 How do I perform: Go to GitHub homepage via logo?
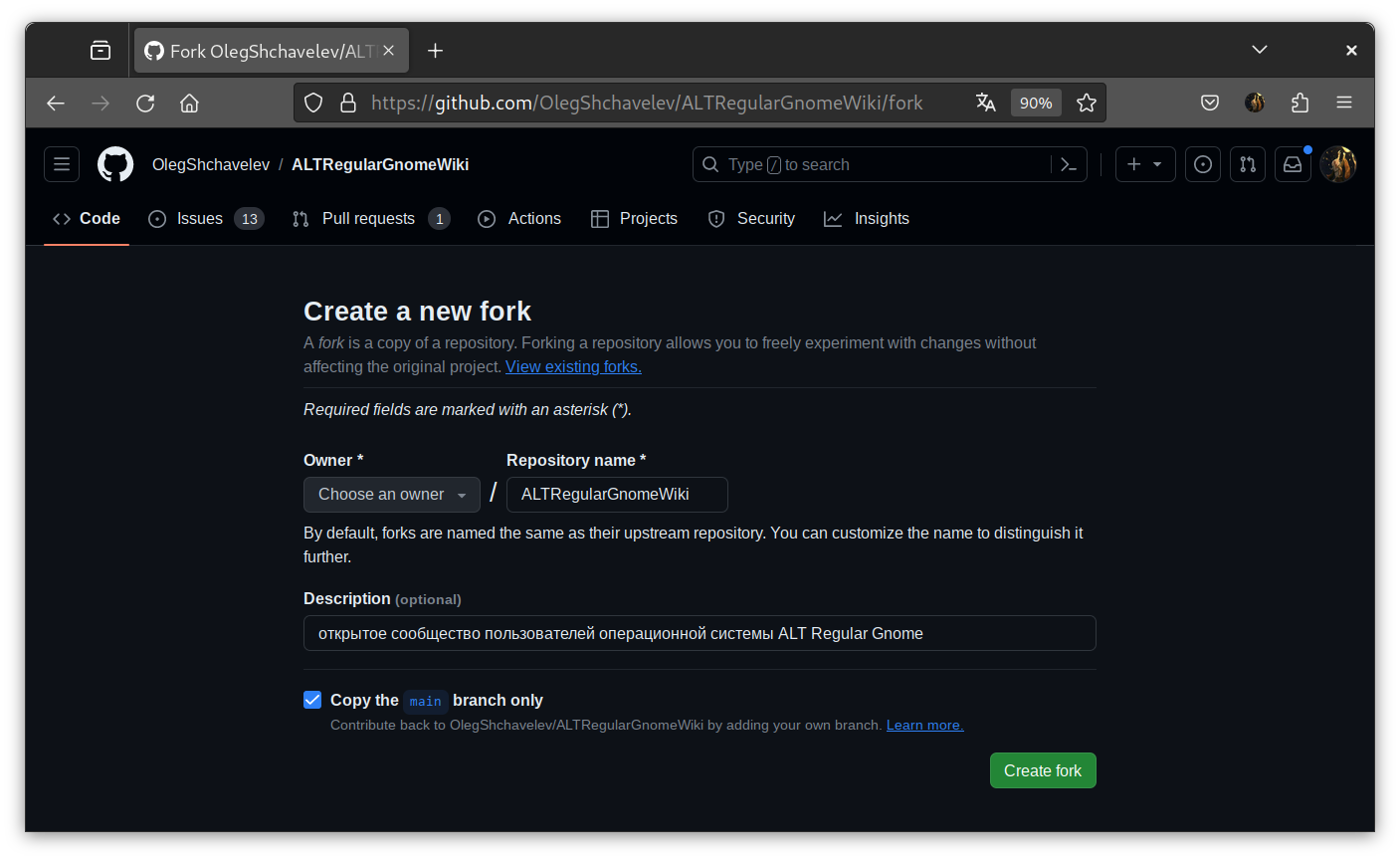click(x=115, y=164)
